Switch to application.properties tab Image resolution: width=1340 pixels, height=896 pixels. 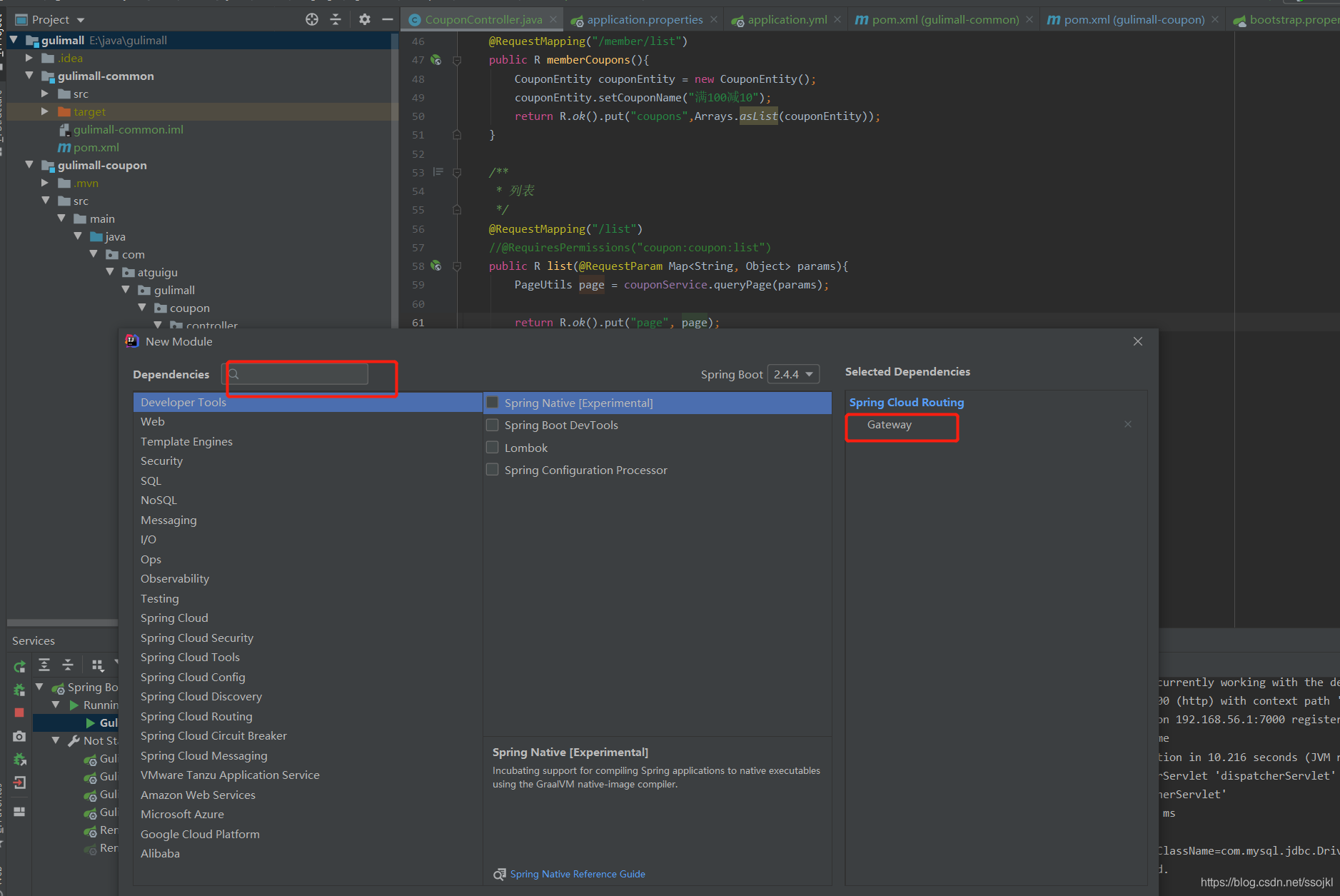(645, 19)
